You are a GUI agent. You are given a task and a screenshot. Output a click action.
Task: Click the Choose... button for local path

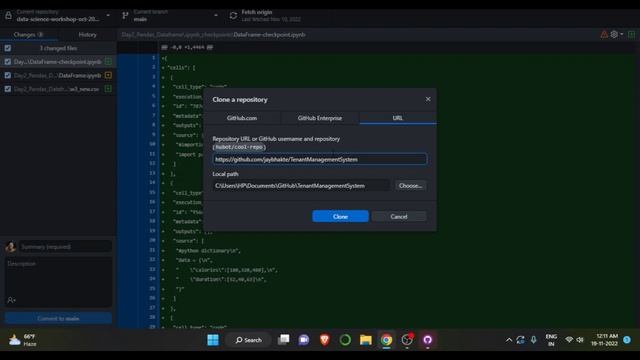pyautogui.click(x=410, y=186)
